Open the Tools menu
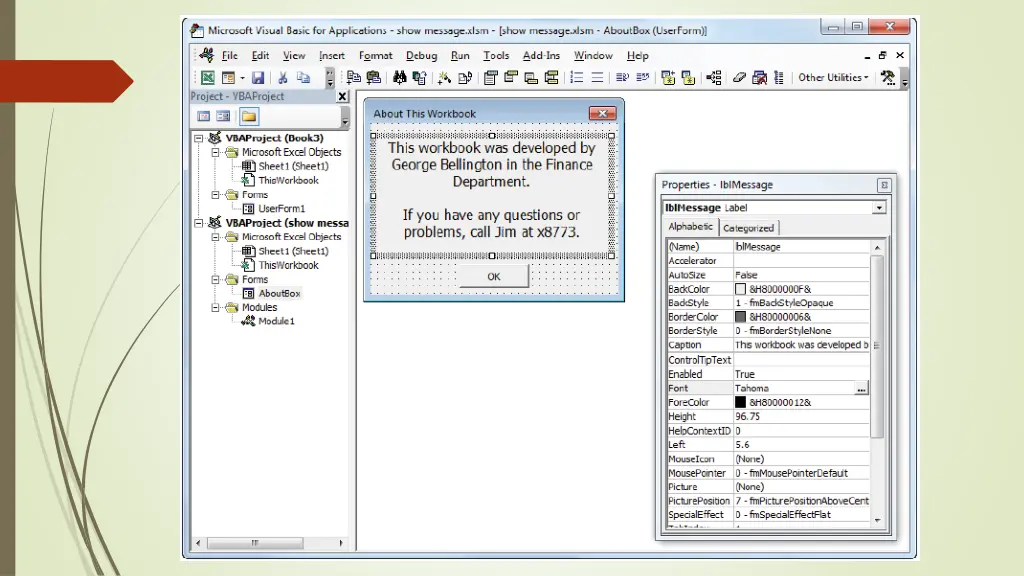The height and width of the screenshot is (576, 1024). coord(496,56)
